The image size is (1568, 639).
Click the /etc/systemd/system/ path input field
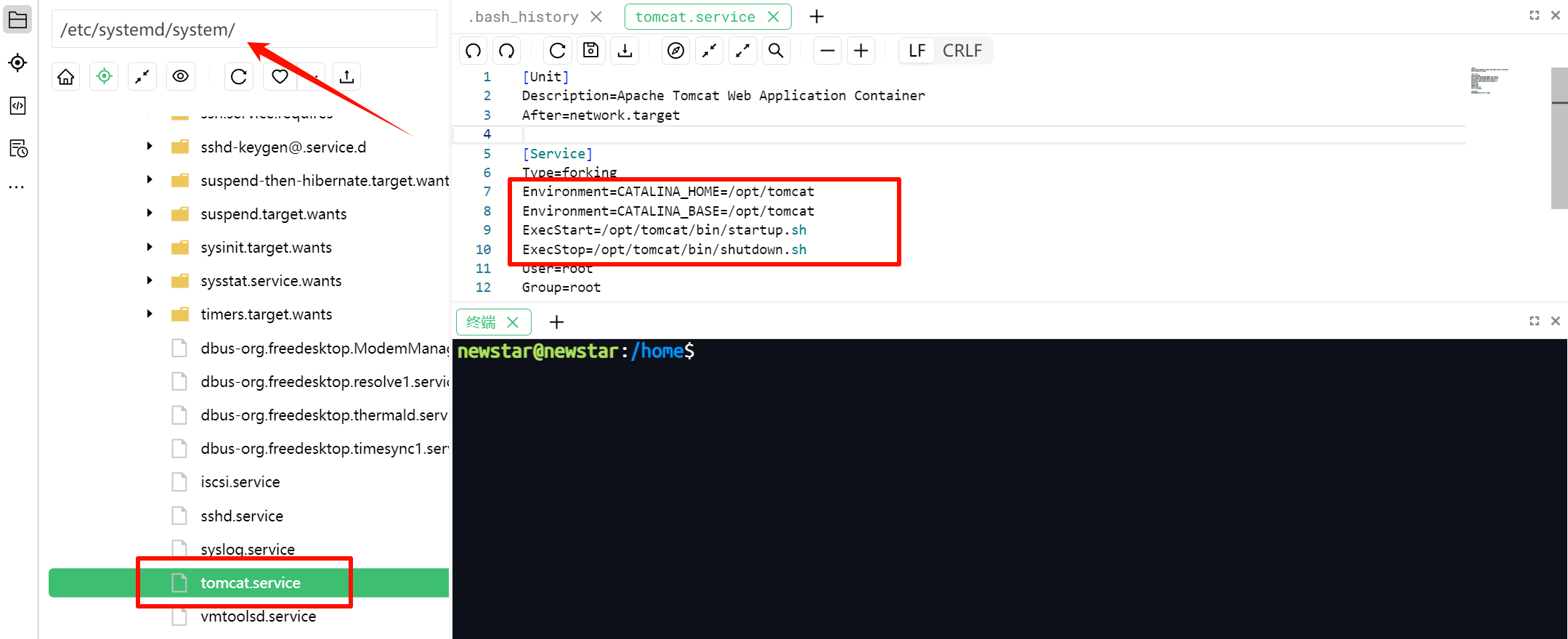pyautogui.click(x=243, y=30)
